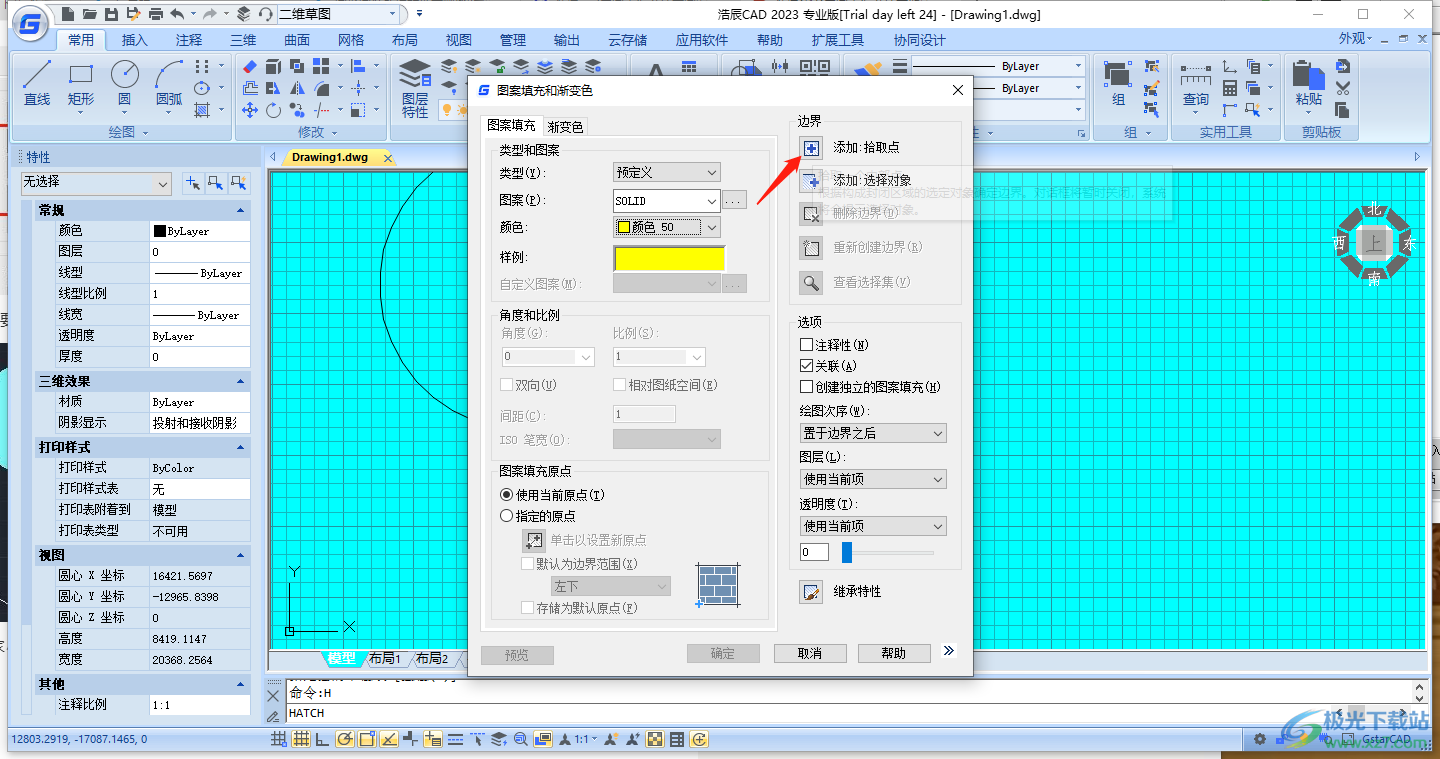Toggle grid display icon in status bar

300,739
